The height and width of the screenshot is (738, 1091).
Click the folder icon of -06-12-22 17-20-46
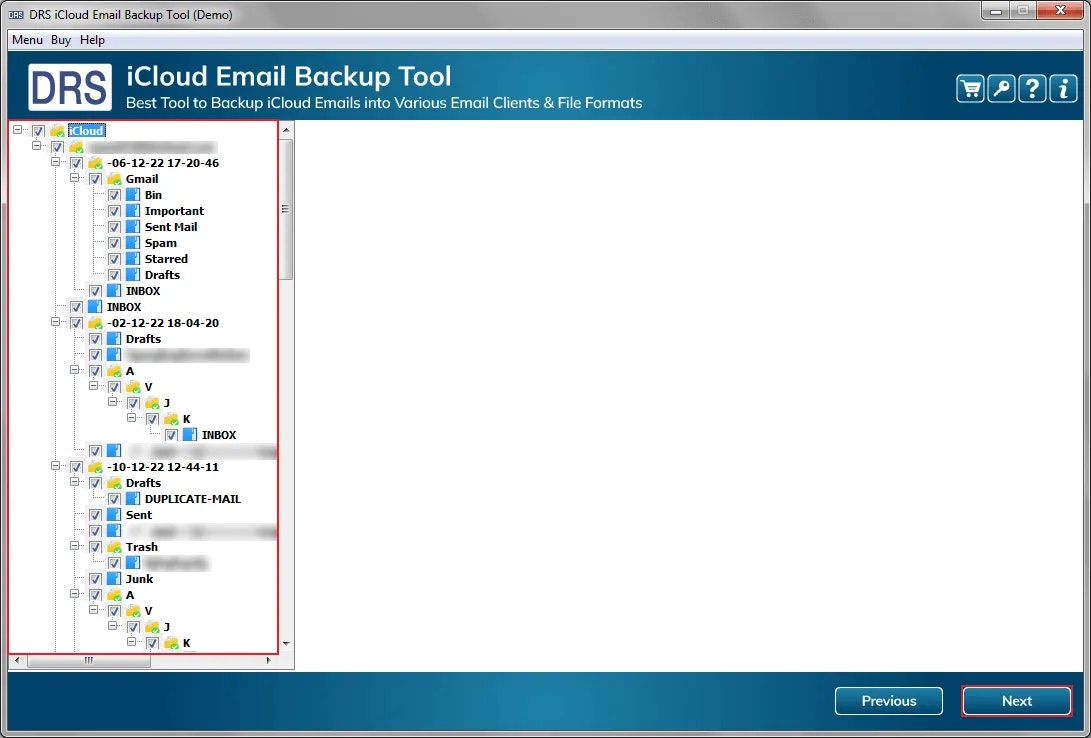coord(95,163)
